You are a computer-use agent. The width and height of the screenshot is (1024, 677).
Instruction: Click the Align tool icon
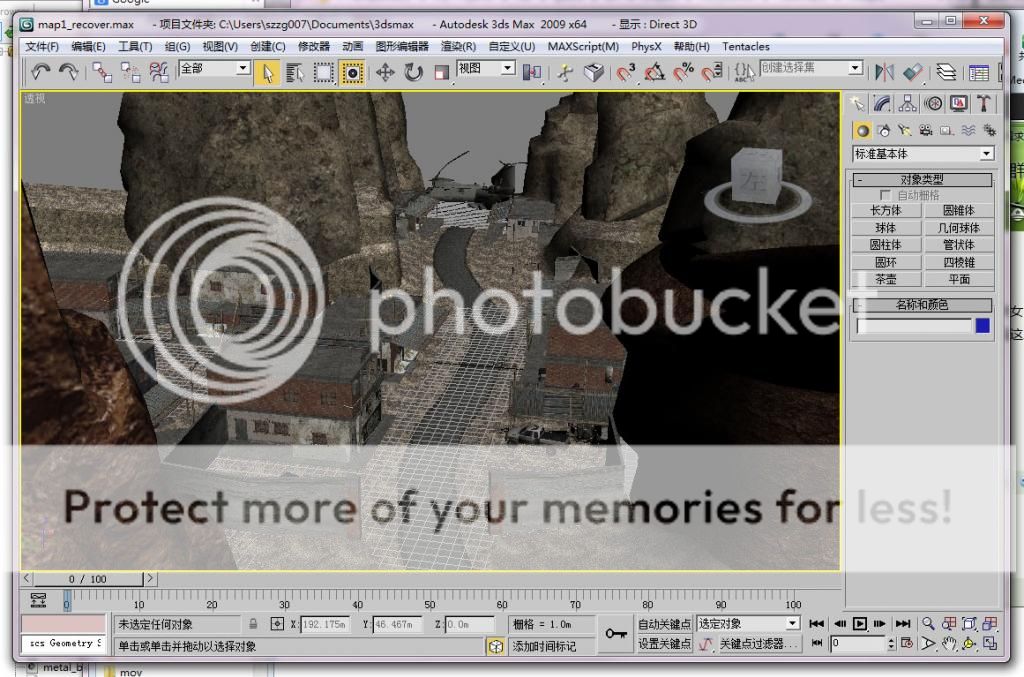pos(913,72)
